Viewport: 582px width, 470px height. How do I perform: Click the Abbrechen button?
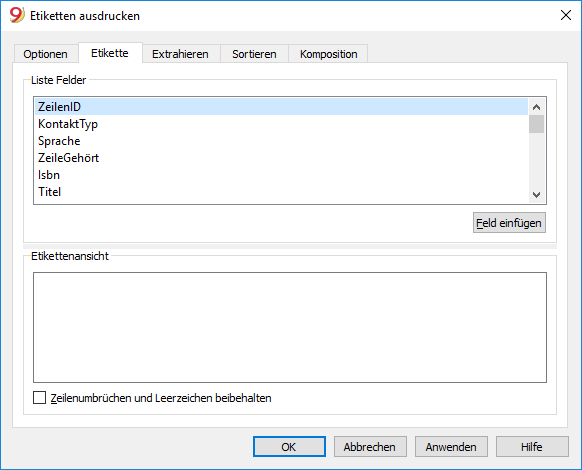pos(370,447)
